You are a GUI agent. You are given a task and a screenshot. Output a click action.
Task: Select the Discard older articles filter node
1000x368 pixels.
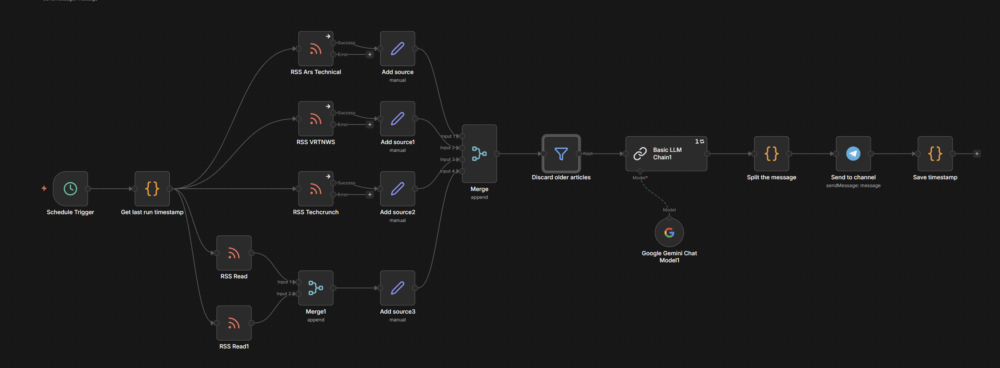click(561, 154)
